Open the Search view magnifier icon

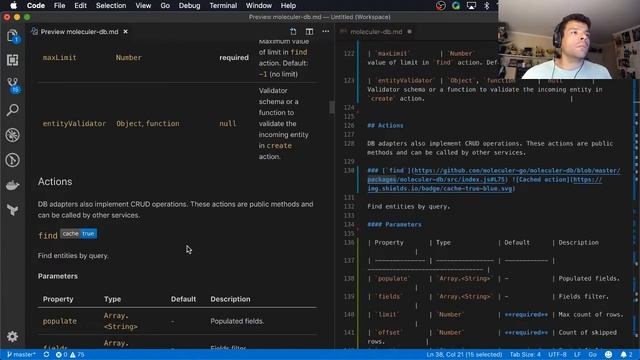point(13,110)
